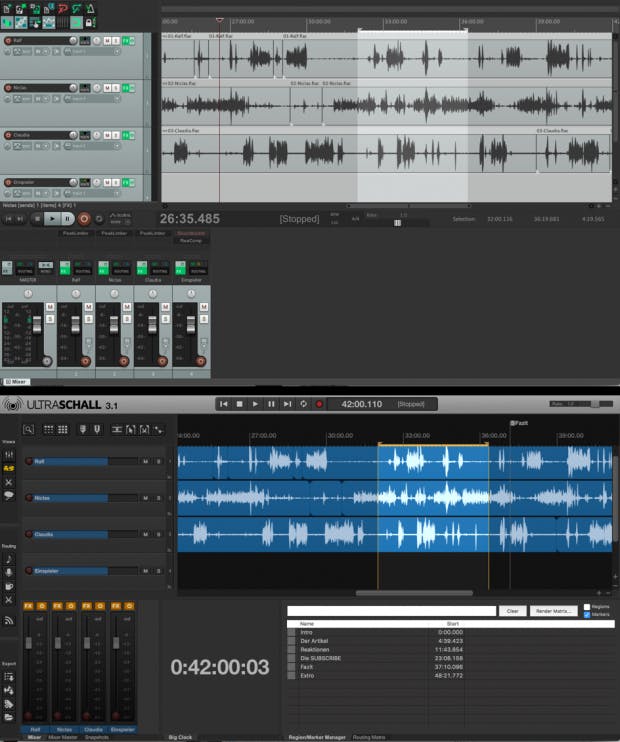
Task: Arm record on Ralf track in top window
Action: point(8,41)
